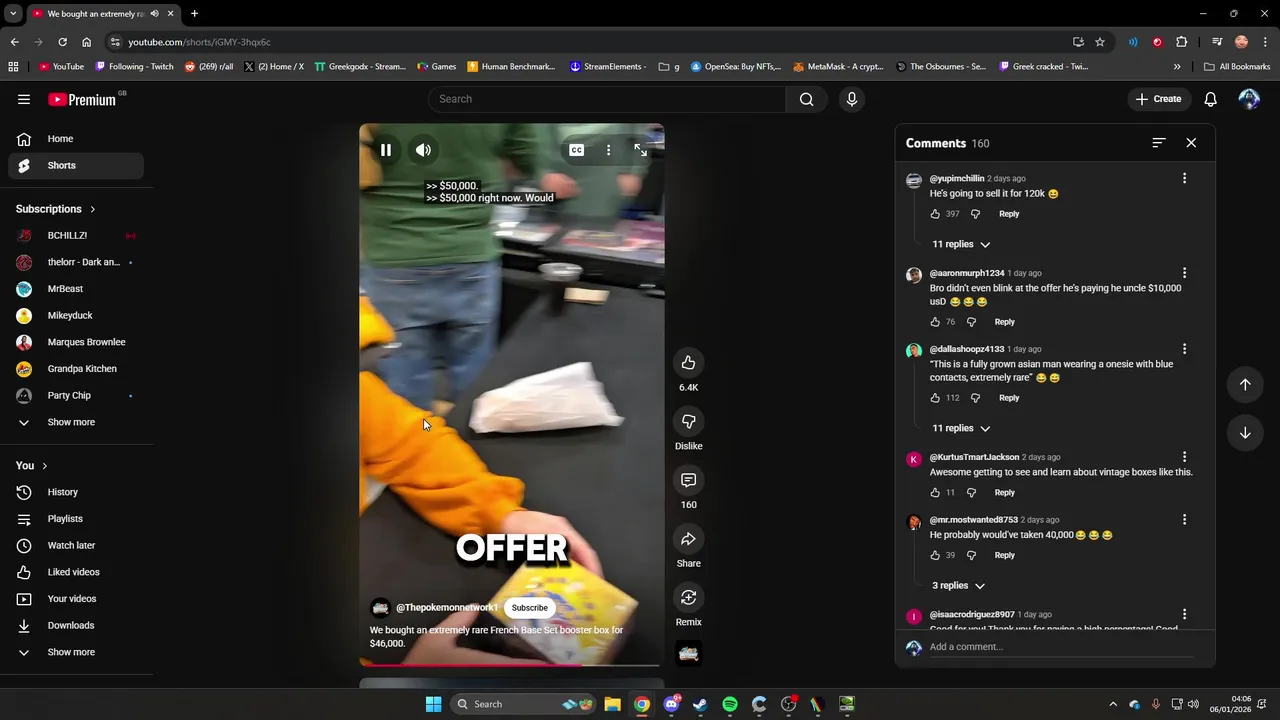Open Playlists in the sidebar
This screenshot has width=1280, height=720.
tap(76, 519)
